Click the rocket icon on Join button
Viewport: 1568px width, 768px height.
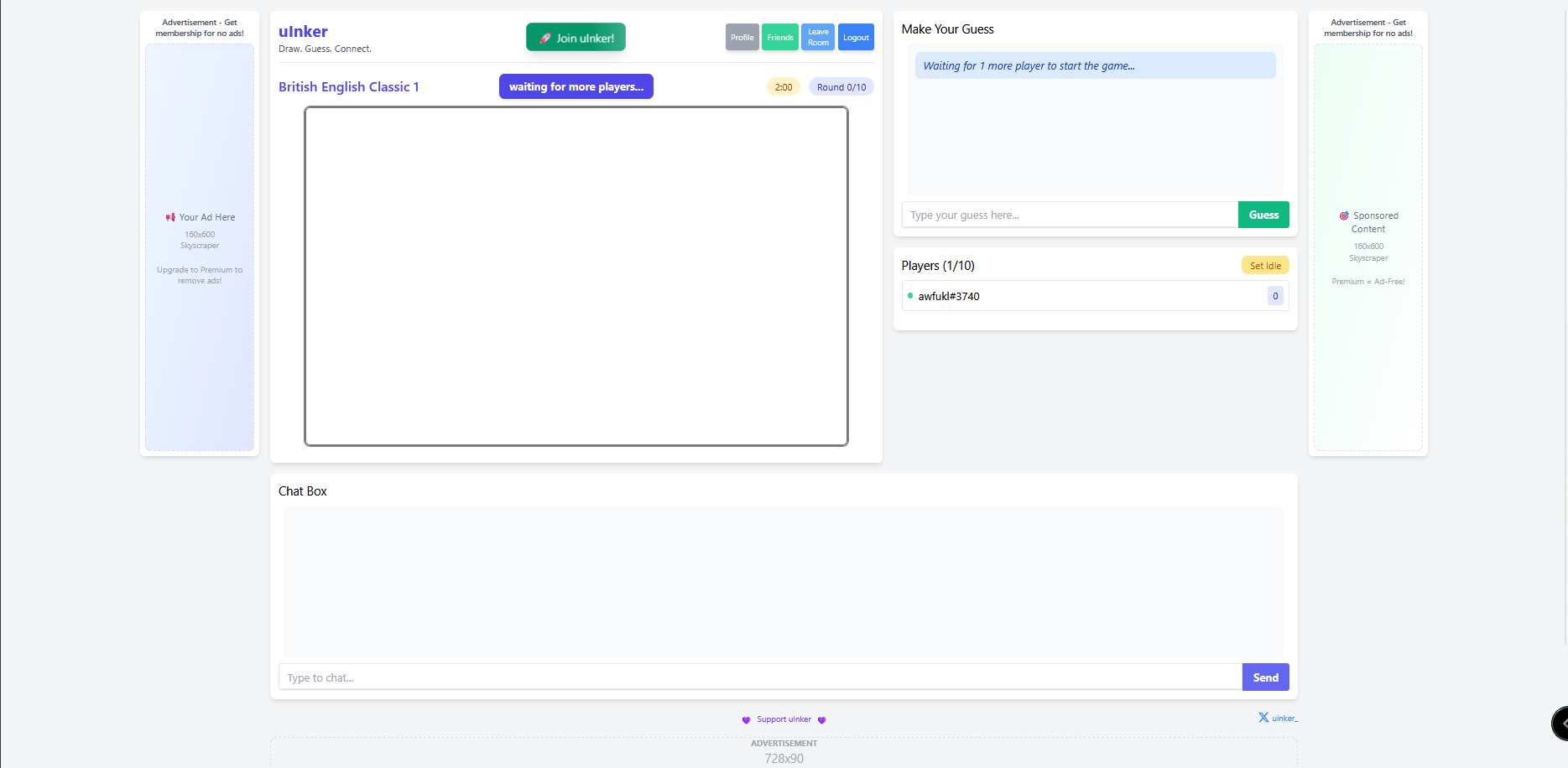click(x=545, y=38)
